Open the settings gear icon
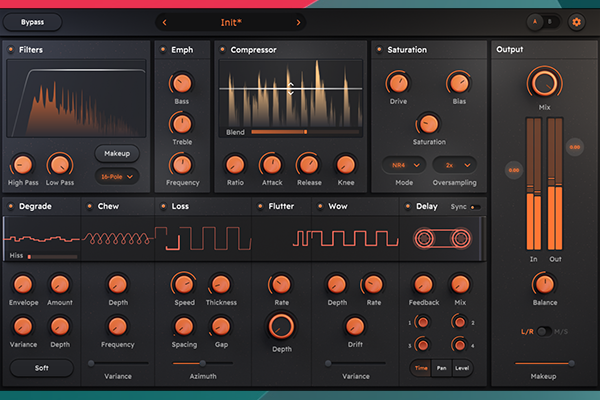 coord(576,21)
